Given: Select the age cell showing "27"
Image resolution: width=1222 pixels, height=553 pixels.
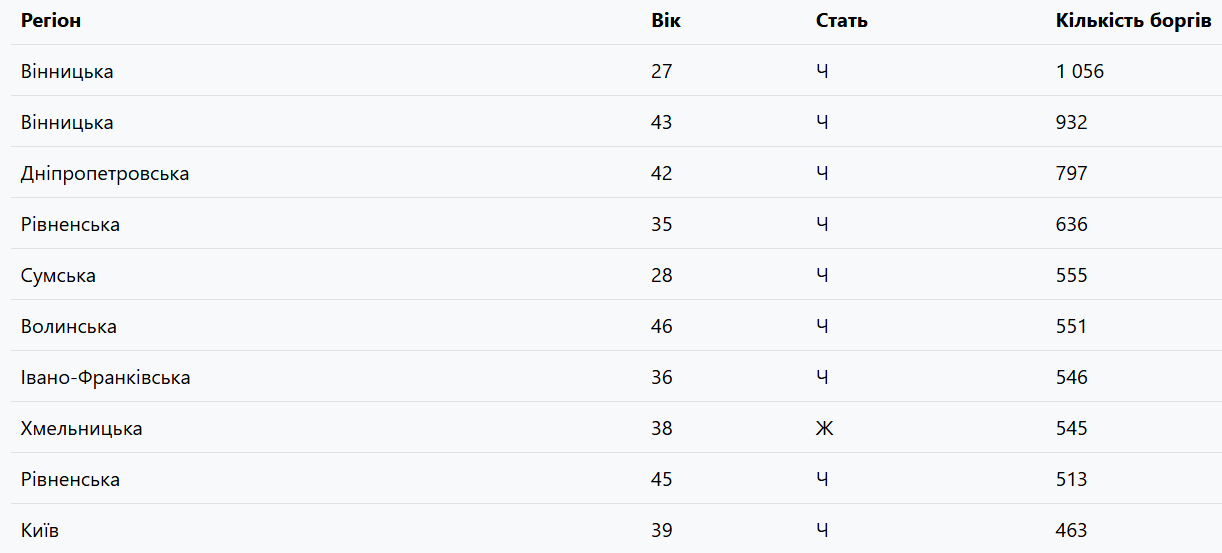Looking at the screenshot, I should (662, 72).
